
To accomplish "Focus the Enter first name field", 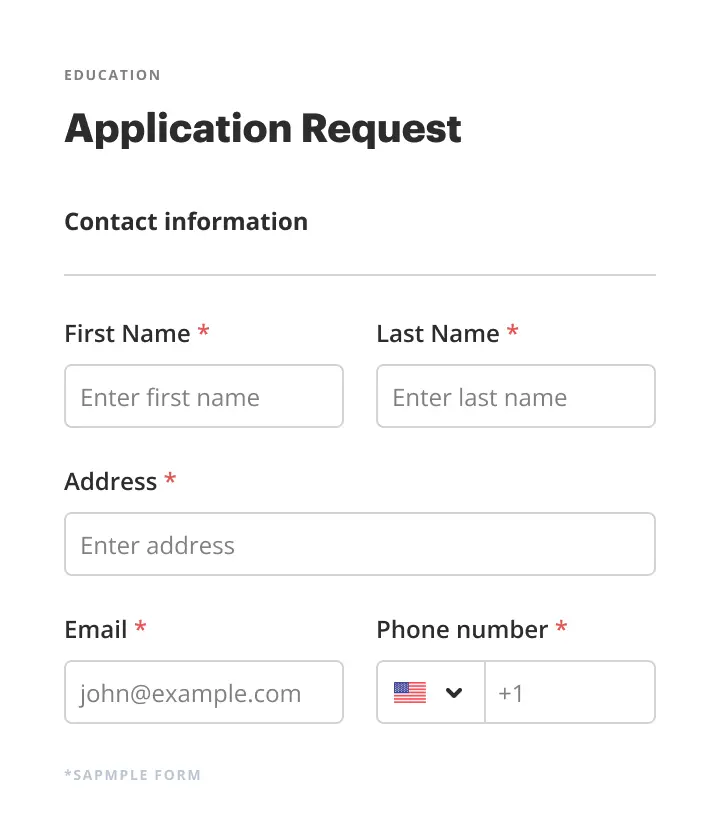I will [204, 397].
